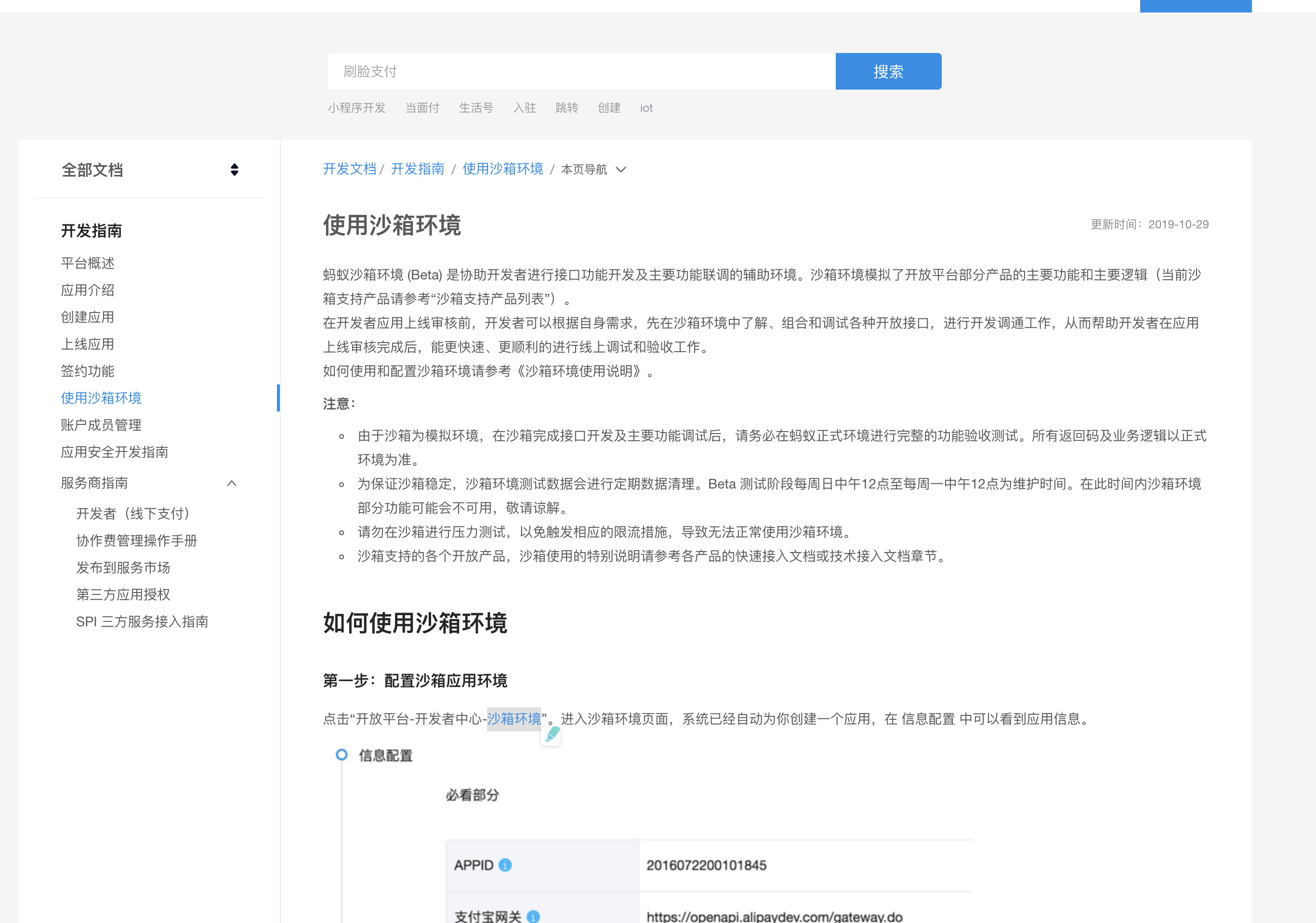Screen dimensions: 1316x923
Task: Open 第三方应用授权 guide
Action: coord(123,594)
